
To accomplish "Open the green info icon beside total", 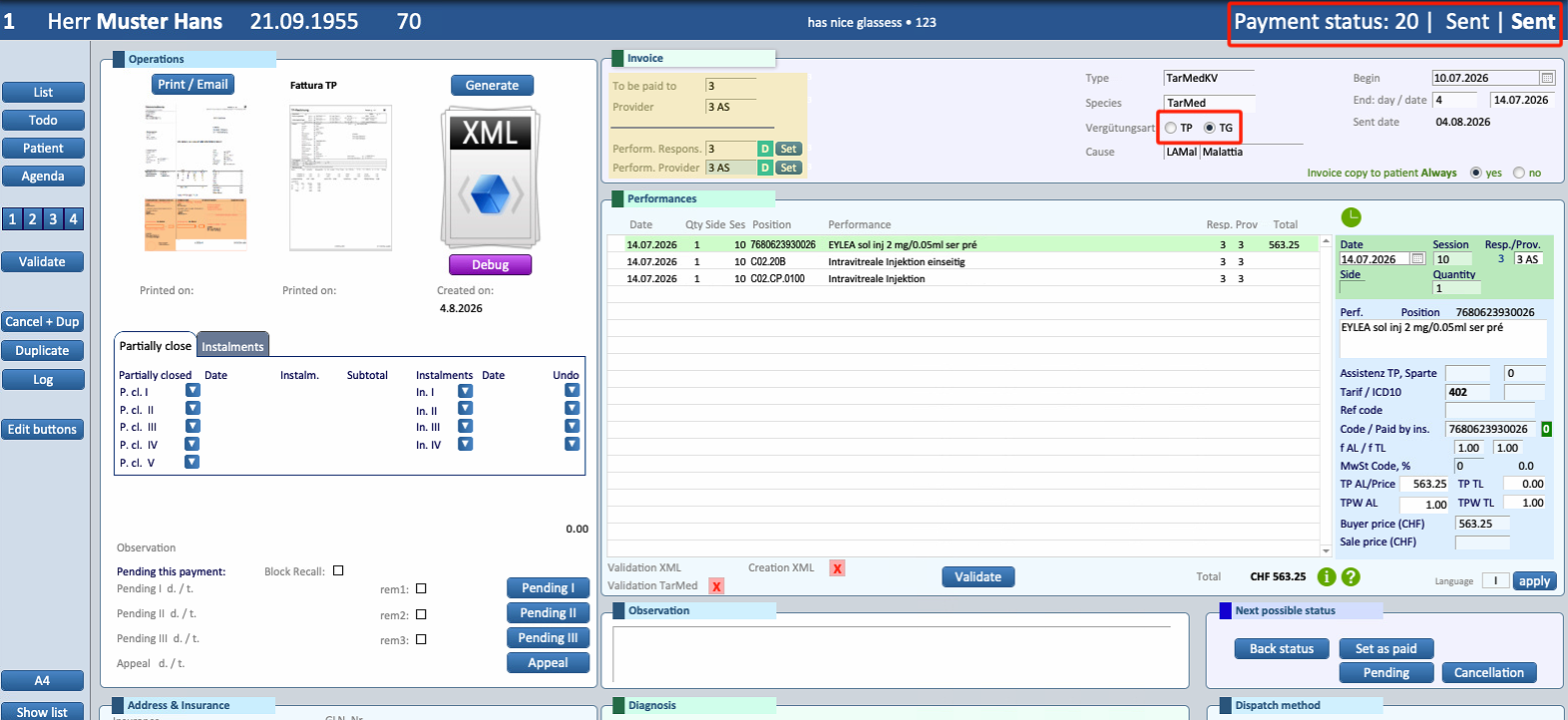I will pos(1327,576).
